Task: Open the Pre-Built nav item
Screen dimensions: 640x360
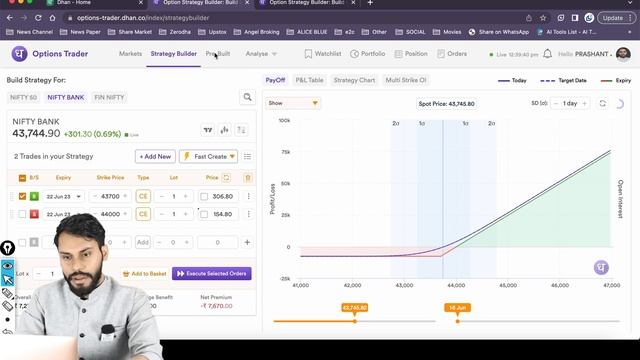Action: point(218,54)
